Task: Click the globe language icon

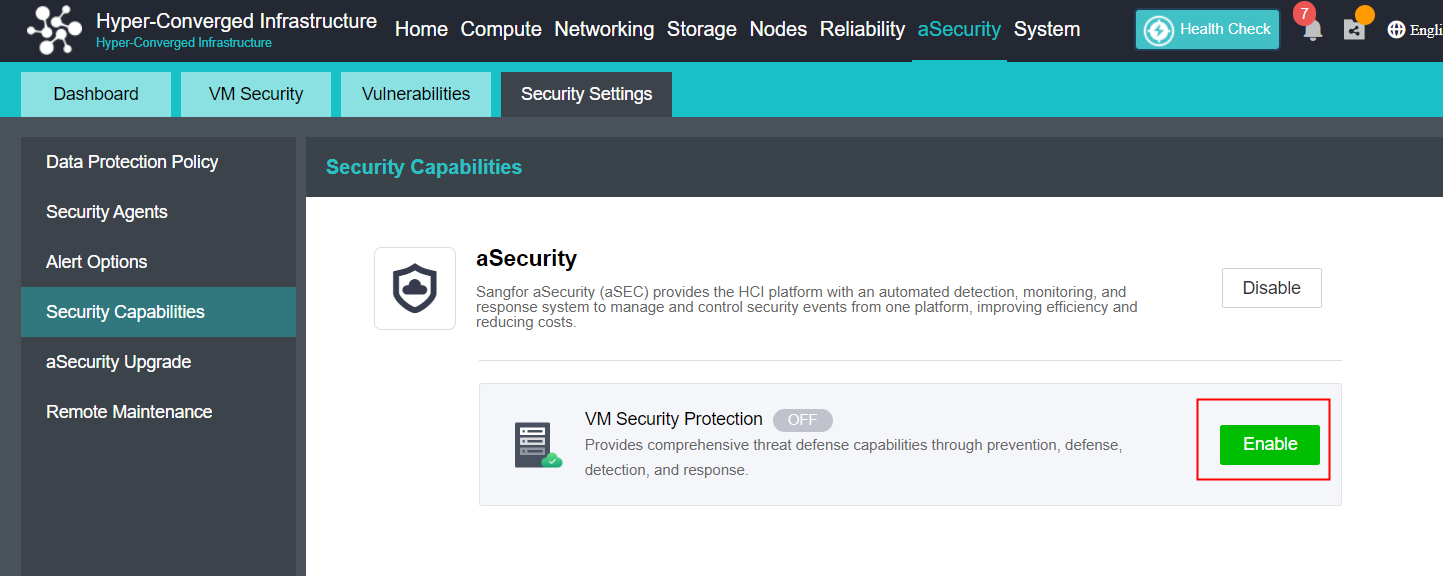Action: coord(1397,30)
